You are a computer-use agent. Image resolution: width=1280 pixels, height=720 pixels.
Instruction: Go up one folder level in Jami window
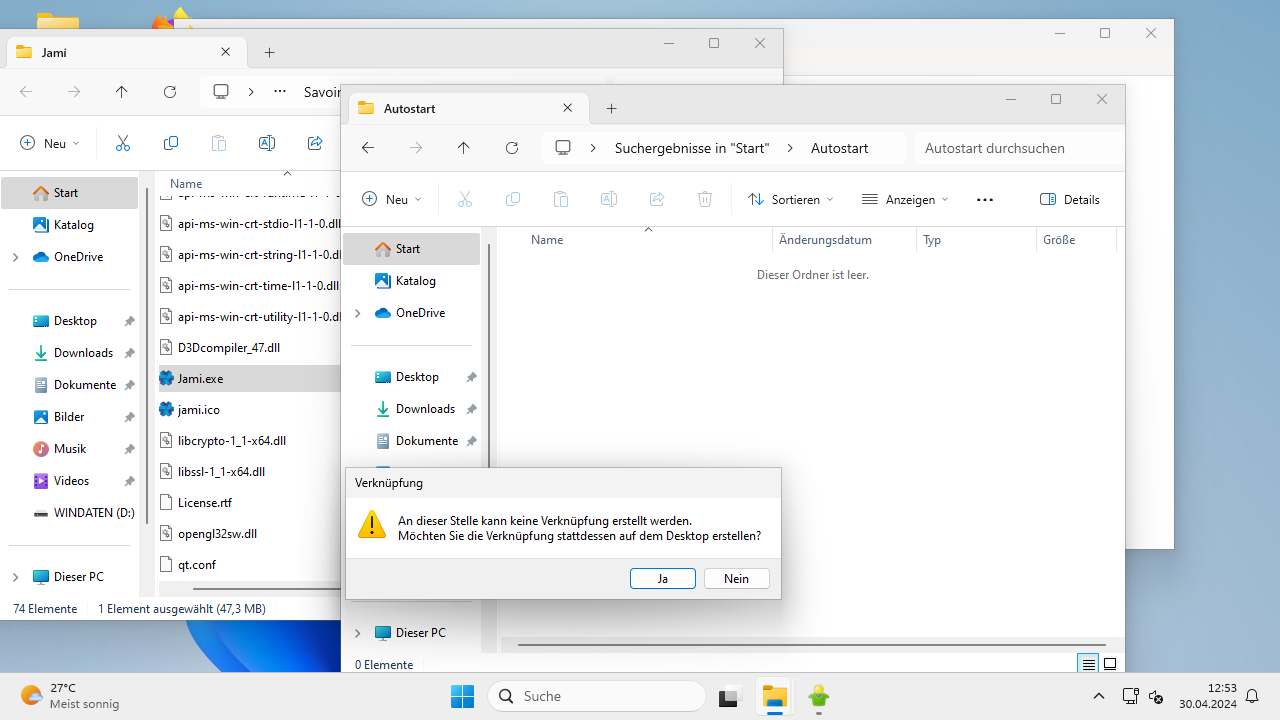122,91
